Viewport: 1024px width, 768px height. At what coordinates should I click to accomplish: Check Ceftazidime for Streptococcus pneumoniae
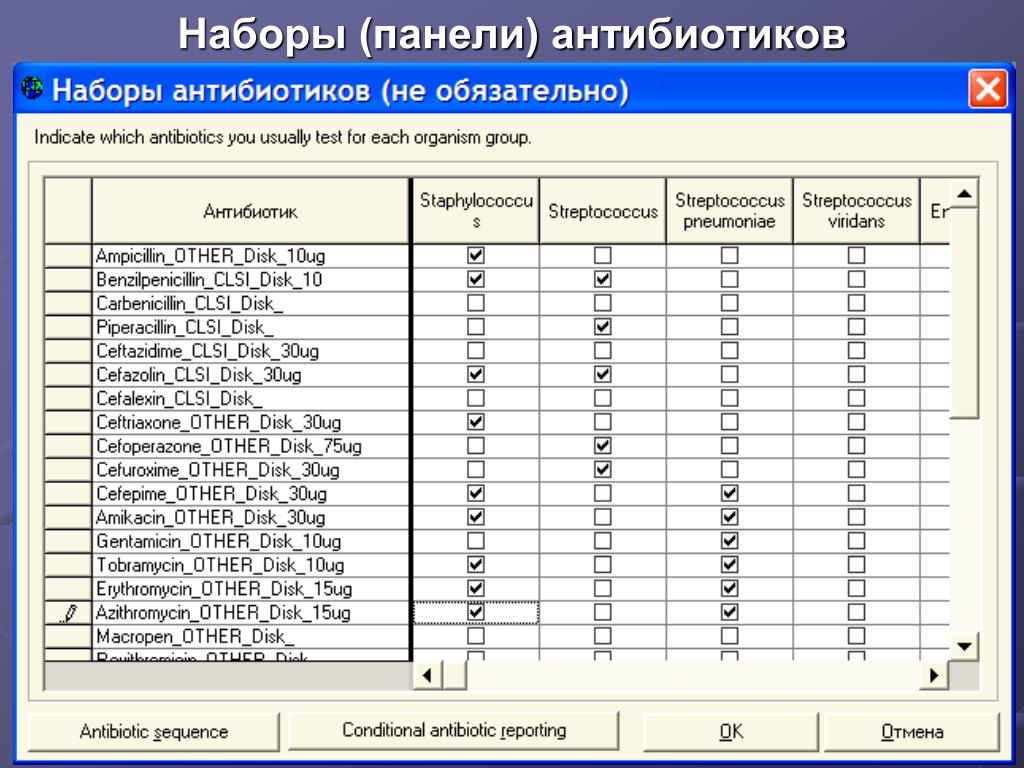click(x=729, y=351)
